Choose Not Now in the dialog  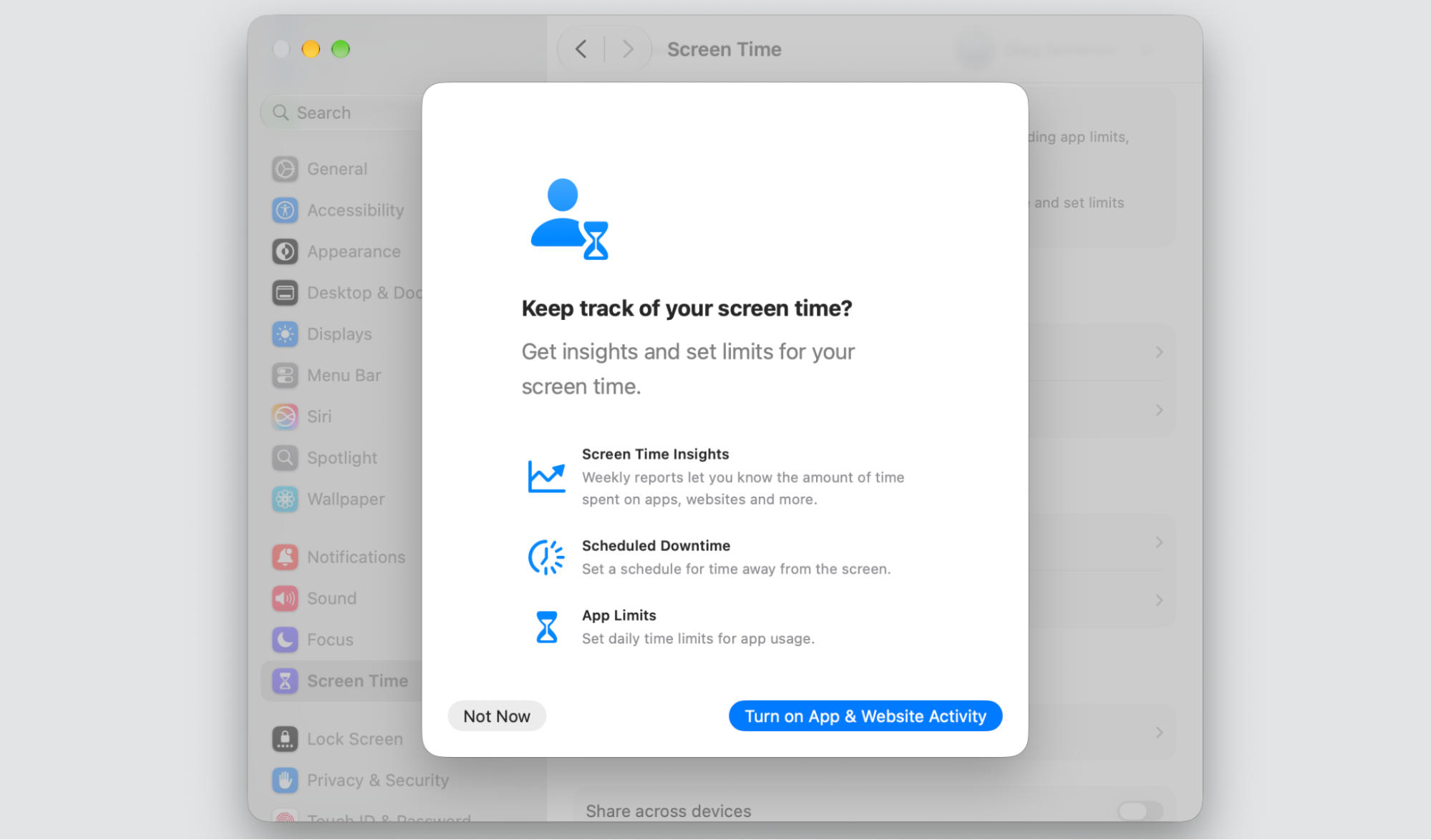(x=497, y=716)
